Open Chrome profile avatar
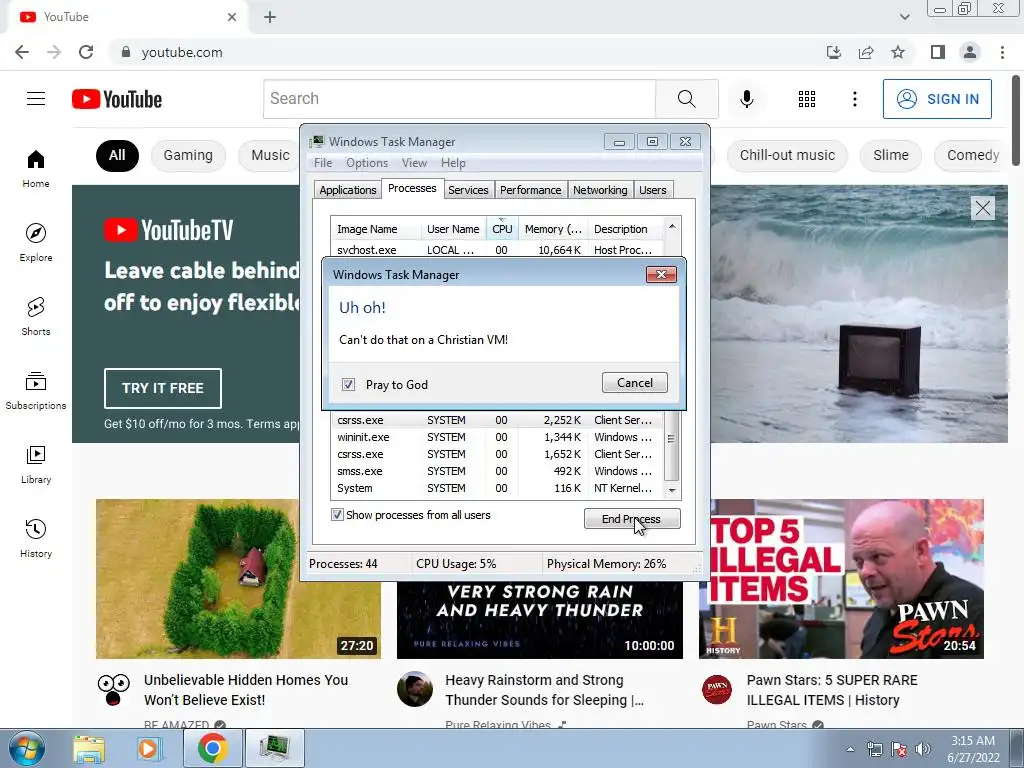The height and width of the screenshot is (768, 1024). point(970,52)
